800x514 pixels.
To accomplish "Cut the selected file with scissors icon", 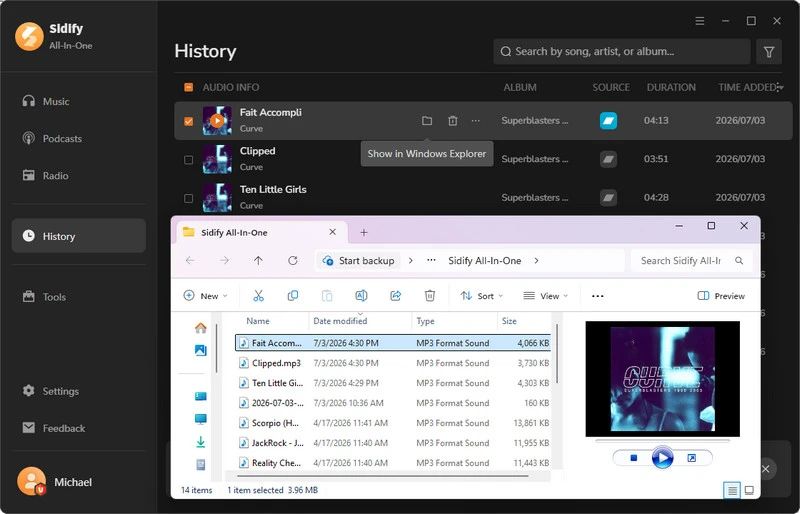I will click(x=259, y=296).
